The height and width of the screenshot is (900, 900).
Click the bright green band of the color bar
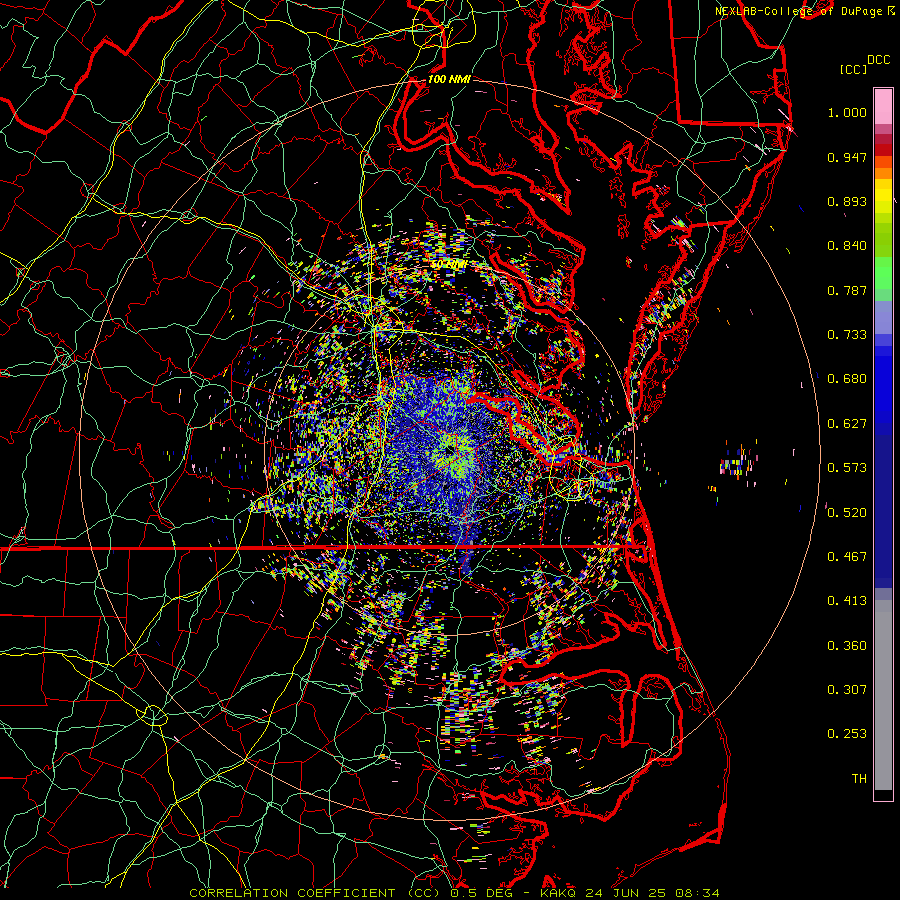click(883, 273)
